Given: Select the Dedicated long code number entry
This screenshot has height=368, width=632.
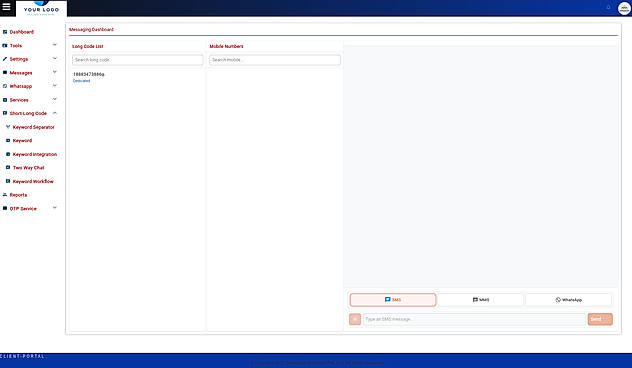Looking at the screenshot, I should point(137,77).
